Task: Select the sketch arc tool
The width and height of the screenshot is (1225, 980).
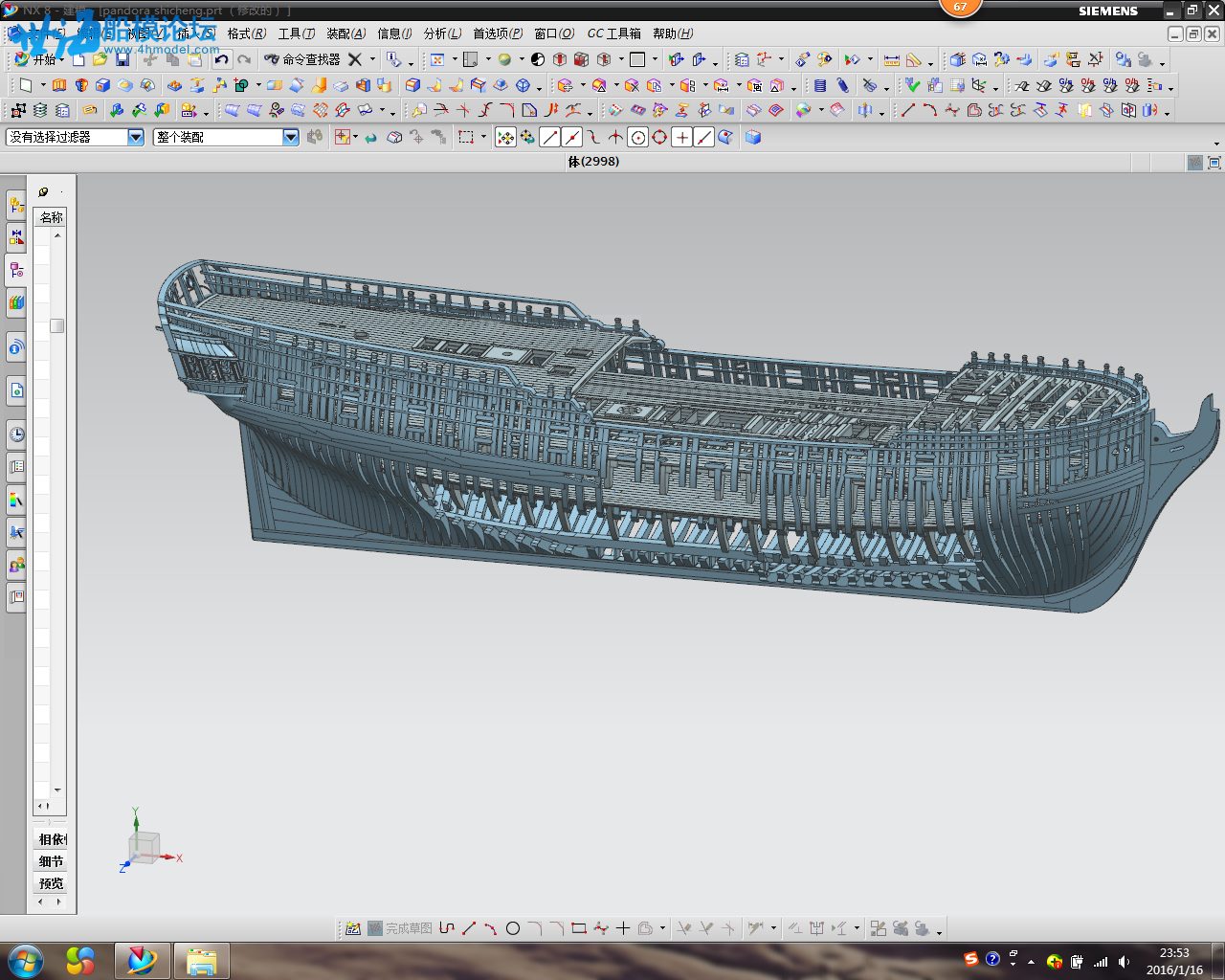Action: (x=491, y=928)
